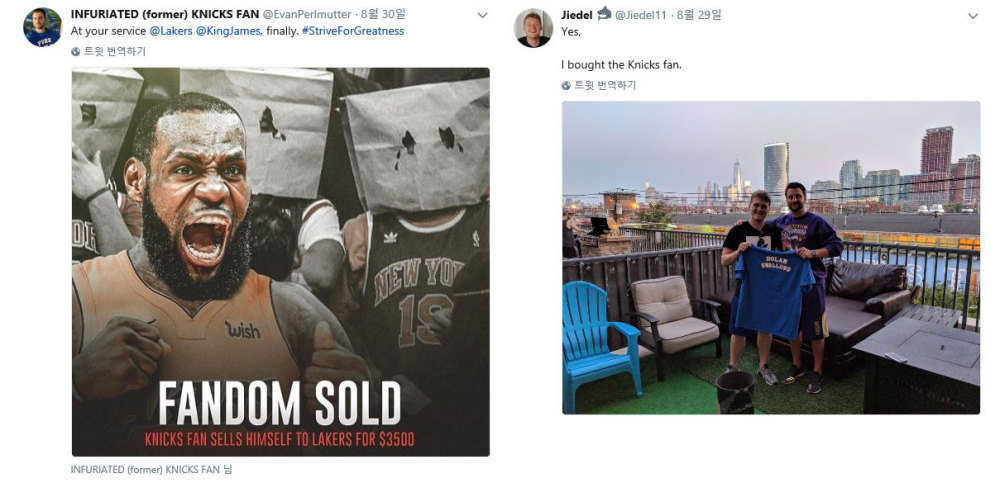Open the @KingJames mention link
The width and height of the screenshot is (1000, 483).
point(228,31)
